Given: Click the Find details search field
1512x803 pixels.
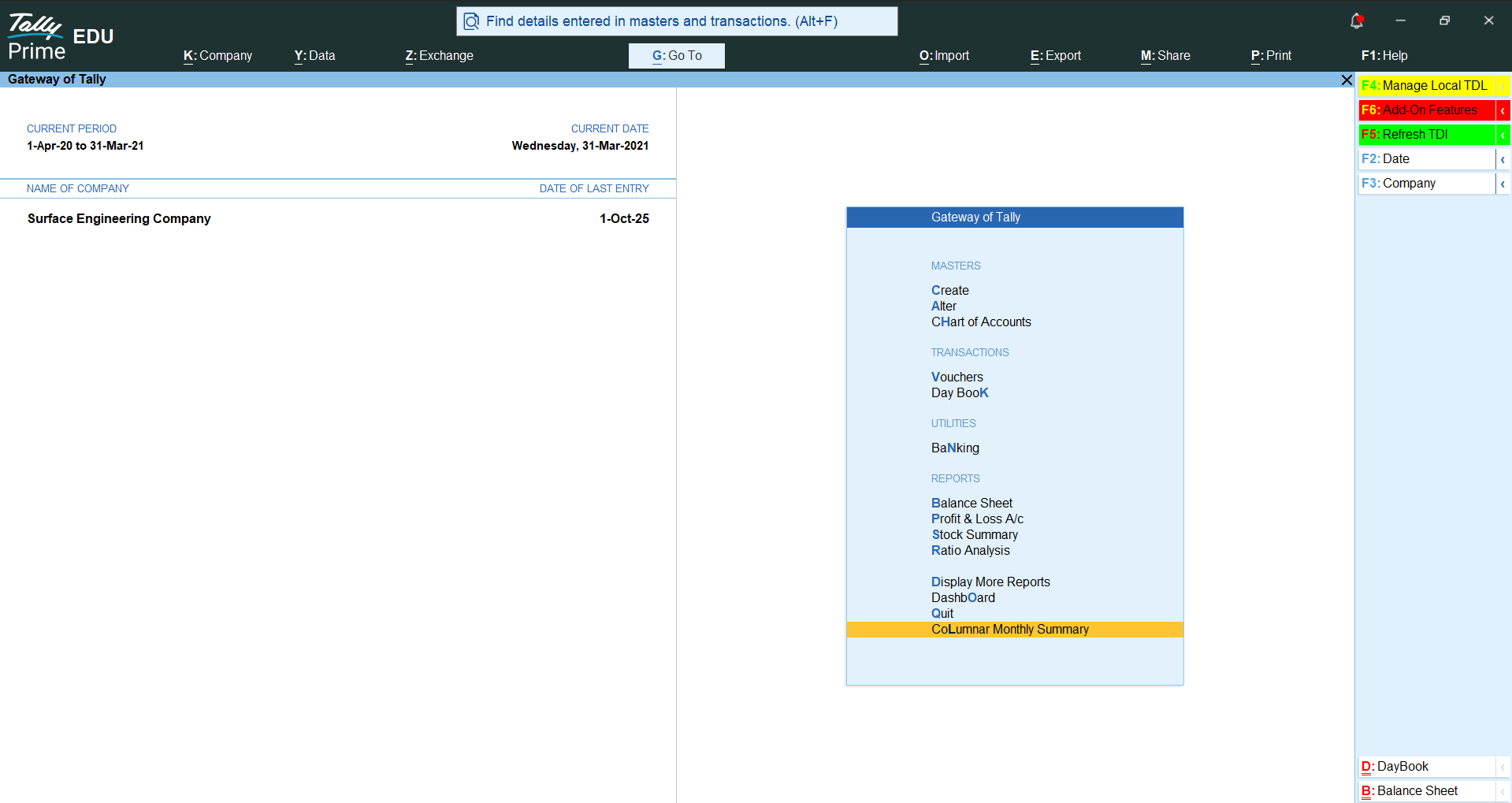Looking at the screenshot, I should tap(677, 21).
